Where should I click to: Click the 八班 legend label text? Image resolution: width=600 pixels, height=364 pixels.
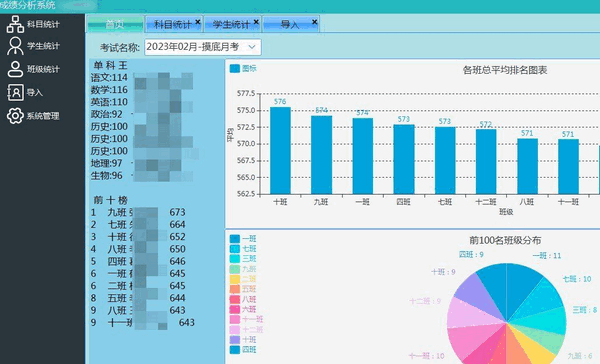click(x=249, y=299)
